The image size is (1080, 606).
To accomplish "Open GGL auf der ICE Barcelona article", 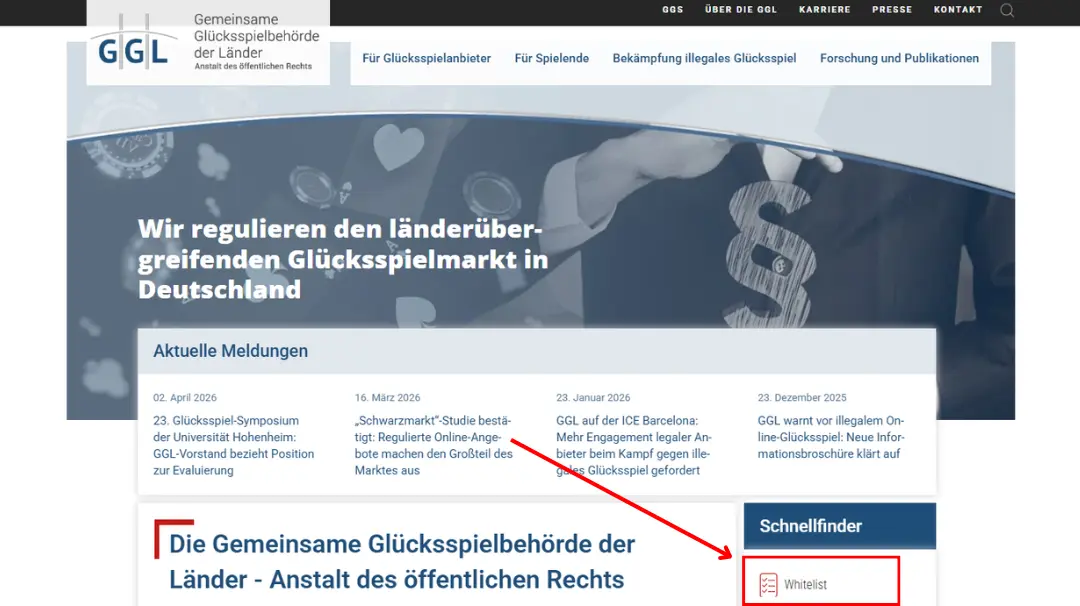I will [634, 446].
